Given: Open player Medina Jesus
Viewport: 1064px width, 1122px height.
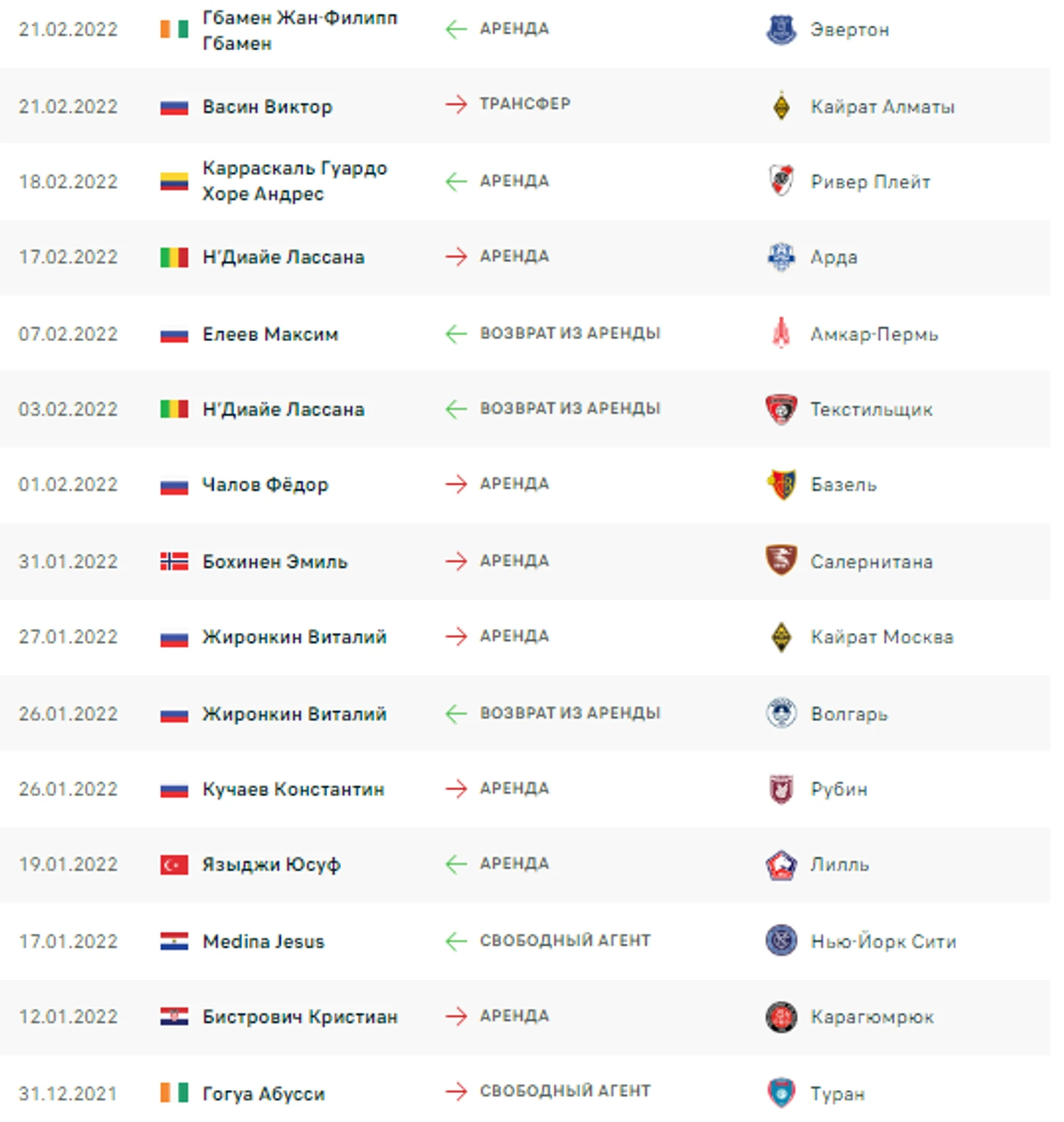Looking at the screenshot, I should 263,941.
